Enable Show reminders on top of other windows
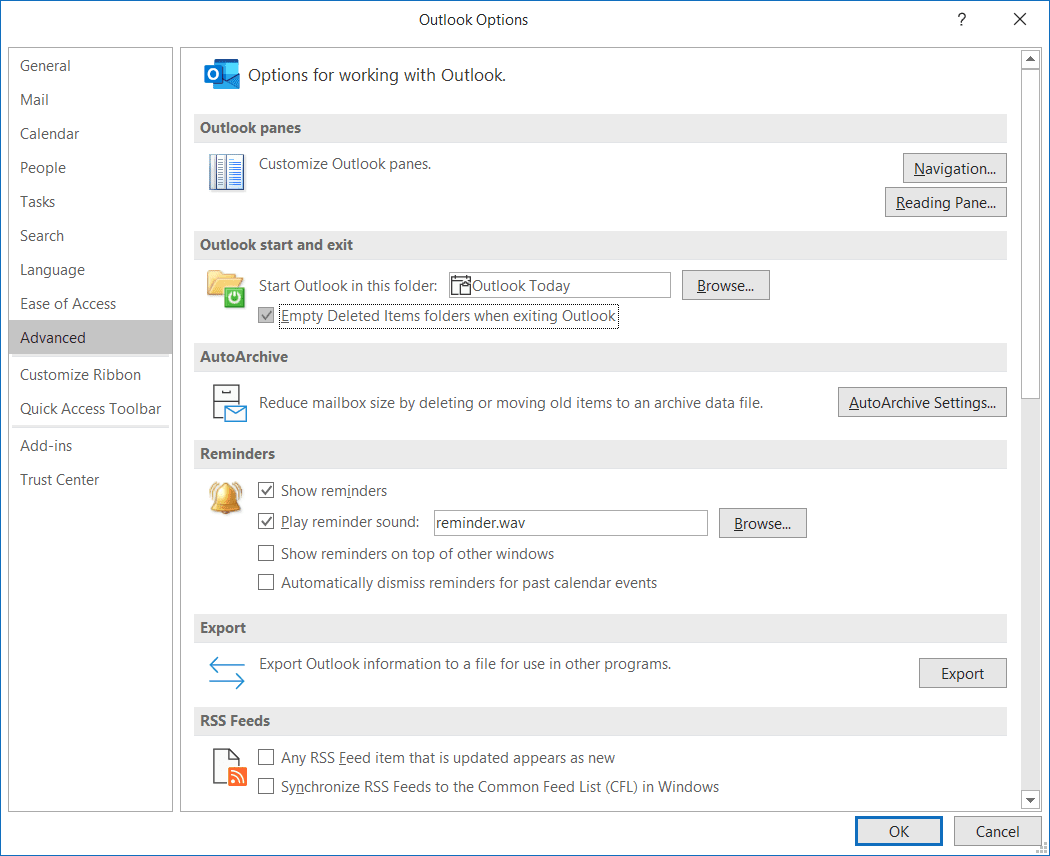The width and height of the screenshot is (1050, 856). point(266,553)
